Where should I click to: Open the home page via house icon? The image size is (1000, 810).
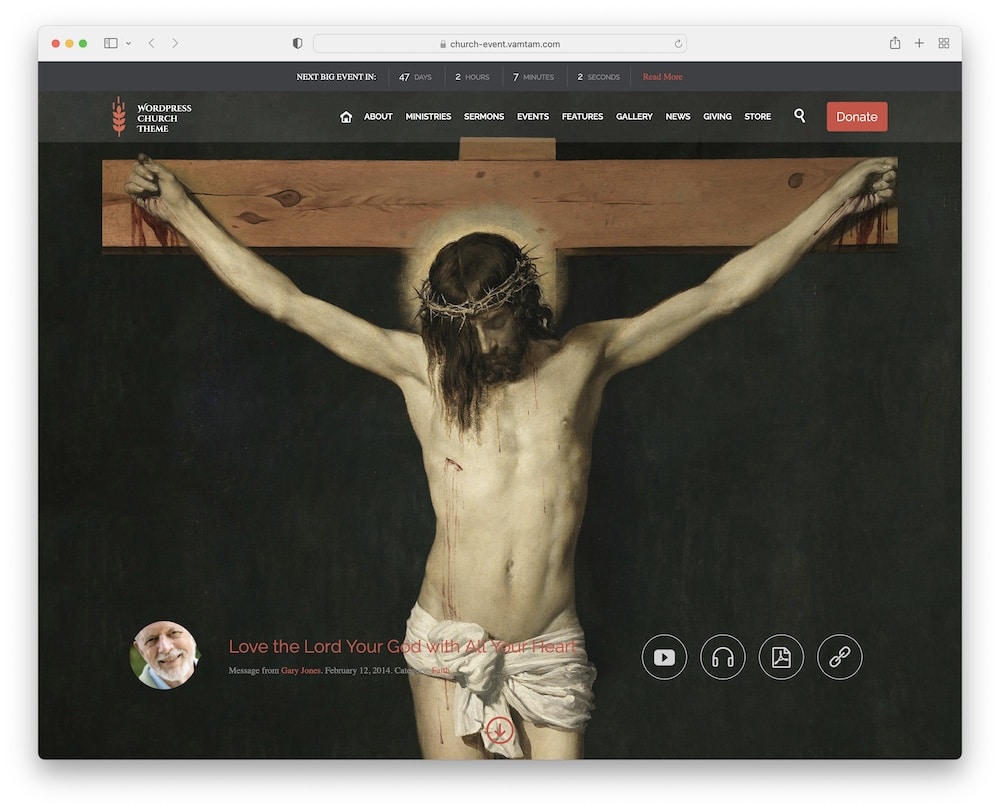(346, 117)
